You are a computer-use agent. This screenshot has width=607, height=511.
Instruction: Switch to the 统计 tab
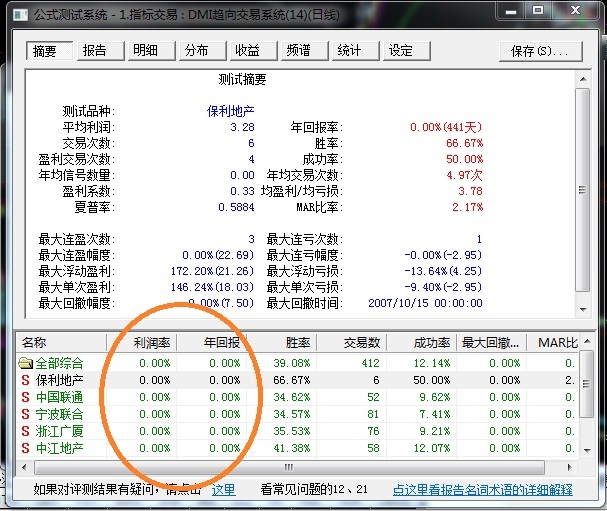(x=355, y=51)
